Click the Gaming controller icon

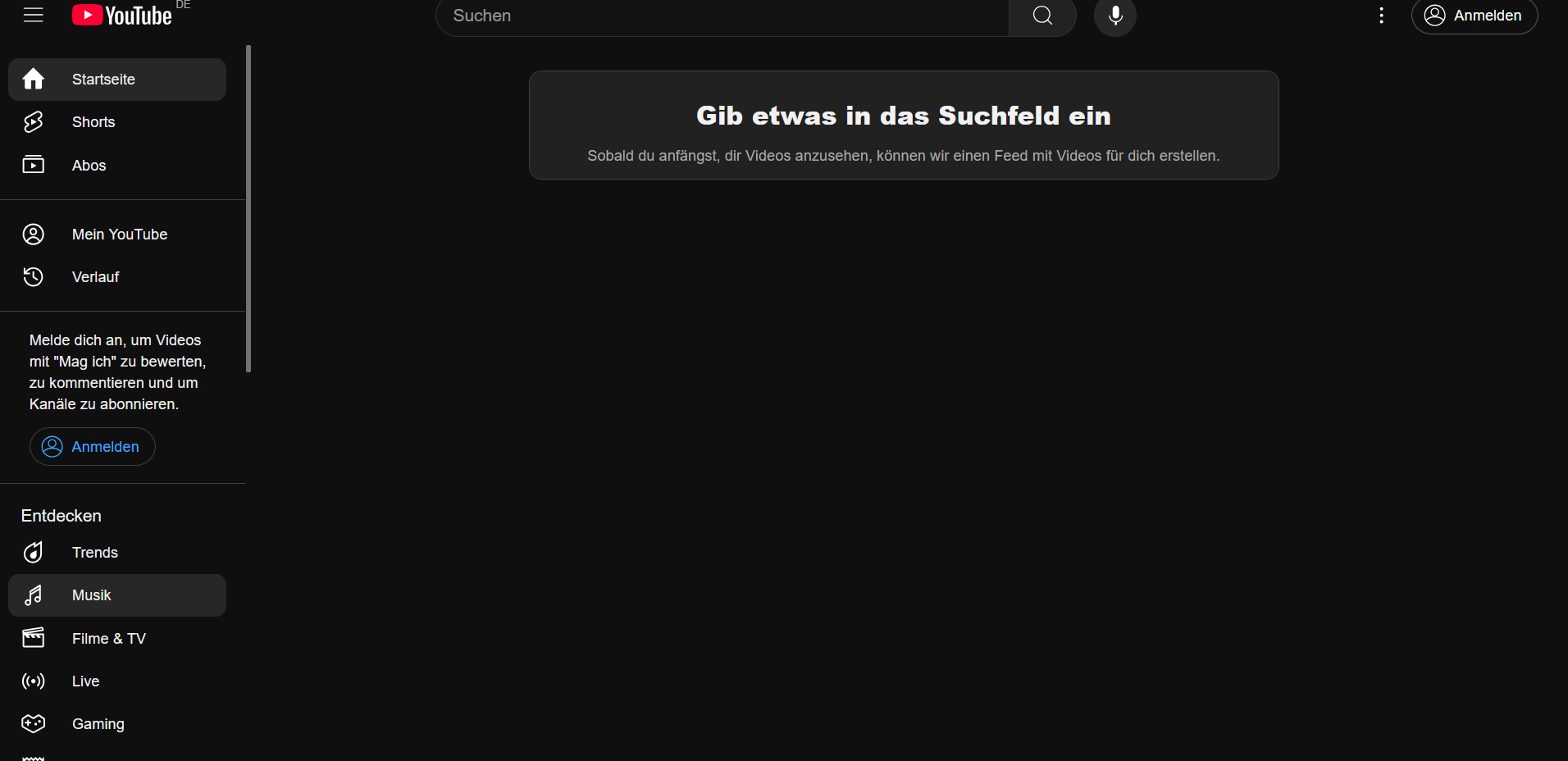coord(33,723)
